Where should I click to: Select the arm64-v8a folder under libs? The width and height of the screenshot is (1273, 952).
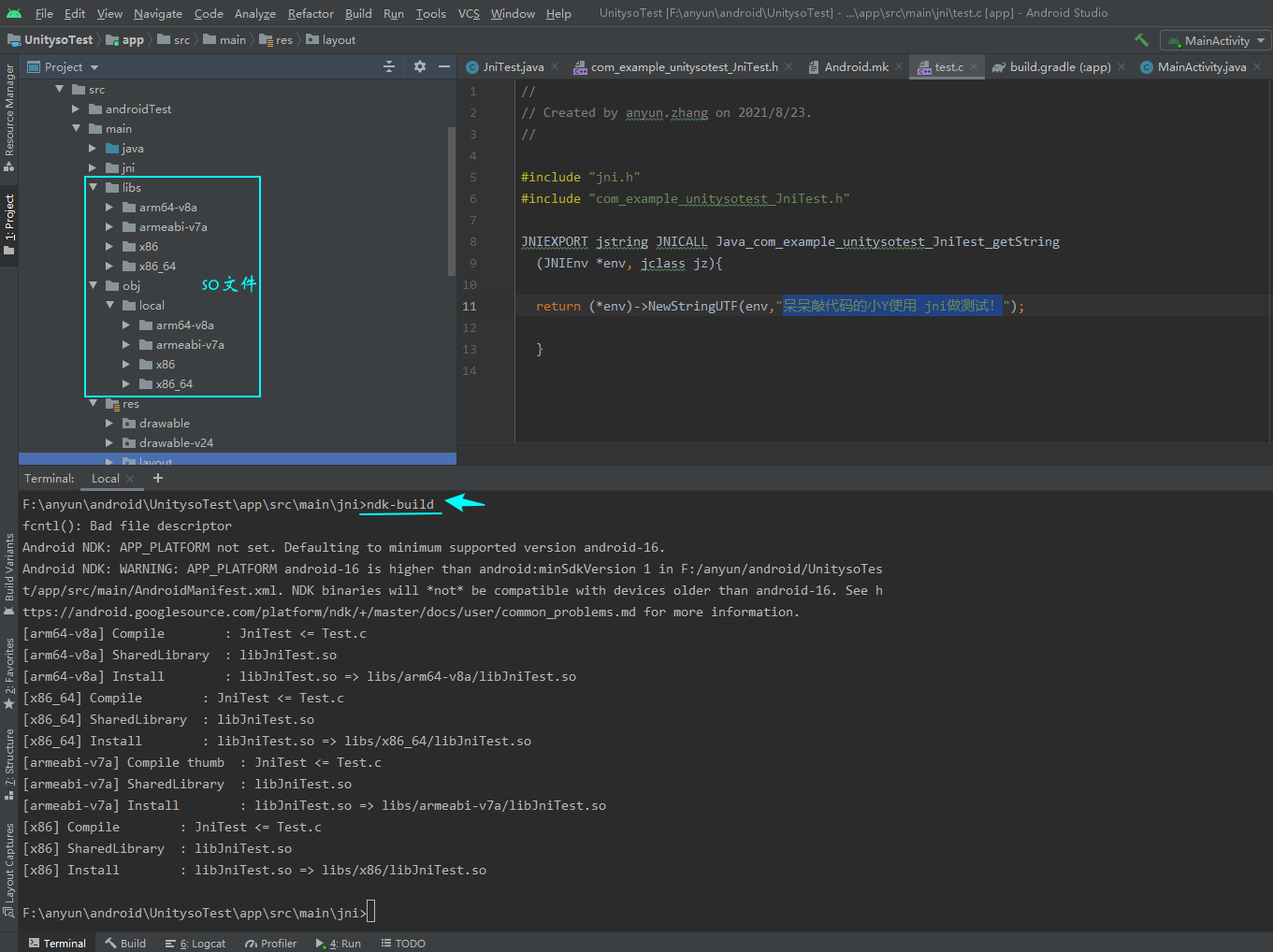pos(167,208)
